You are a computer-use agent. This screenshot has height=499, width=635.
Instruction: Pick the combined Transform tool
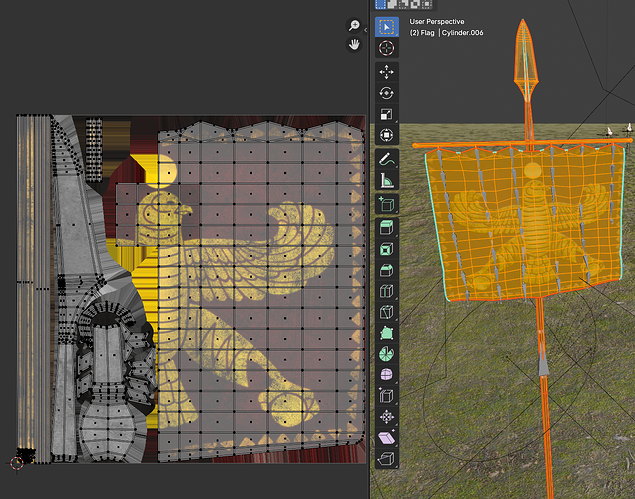pyautogui.click(x=387, y=135)
